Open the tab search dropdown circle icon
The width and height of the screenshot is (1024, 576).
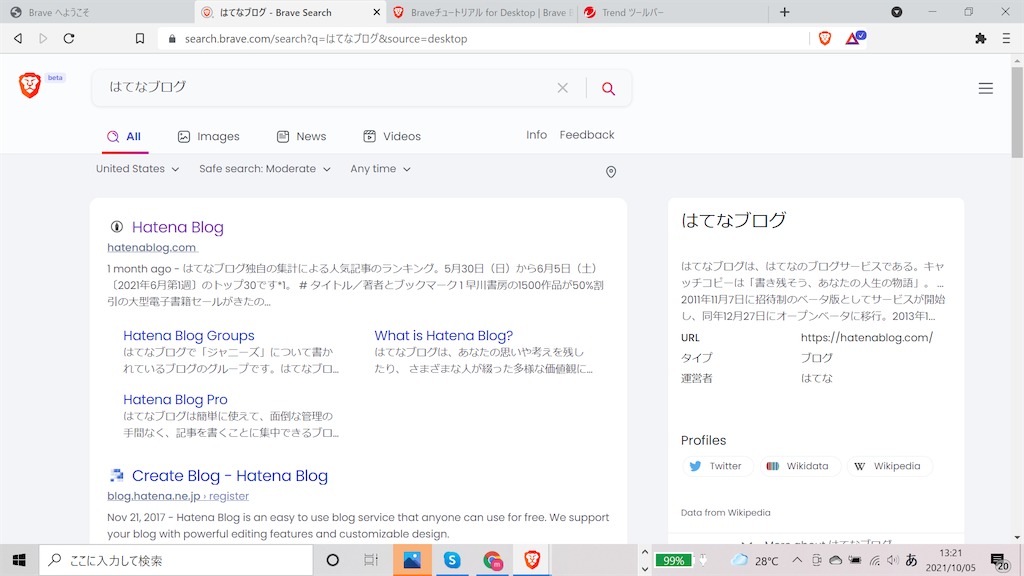tap(897, 12)
